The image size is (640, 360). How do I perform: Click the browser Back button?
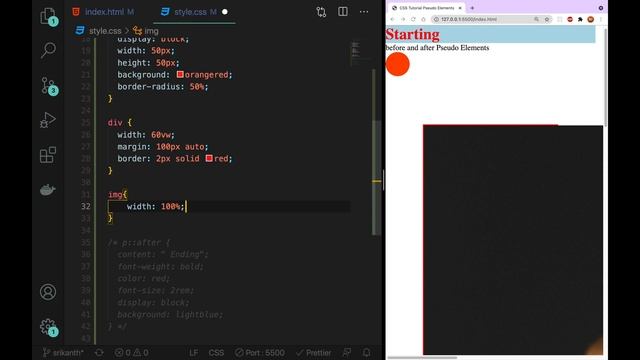coord(392,19)
